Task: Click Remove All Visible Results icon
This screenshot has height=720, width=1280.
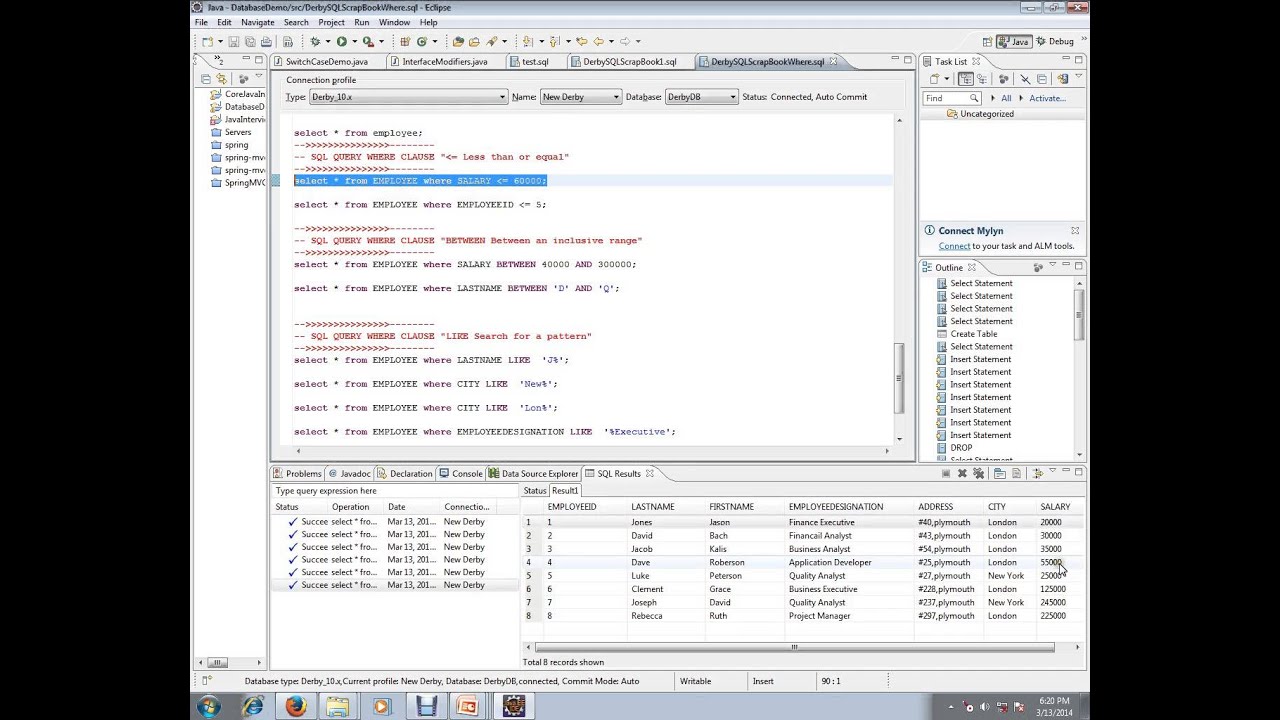Action: click(979, 473)
